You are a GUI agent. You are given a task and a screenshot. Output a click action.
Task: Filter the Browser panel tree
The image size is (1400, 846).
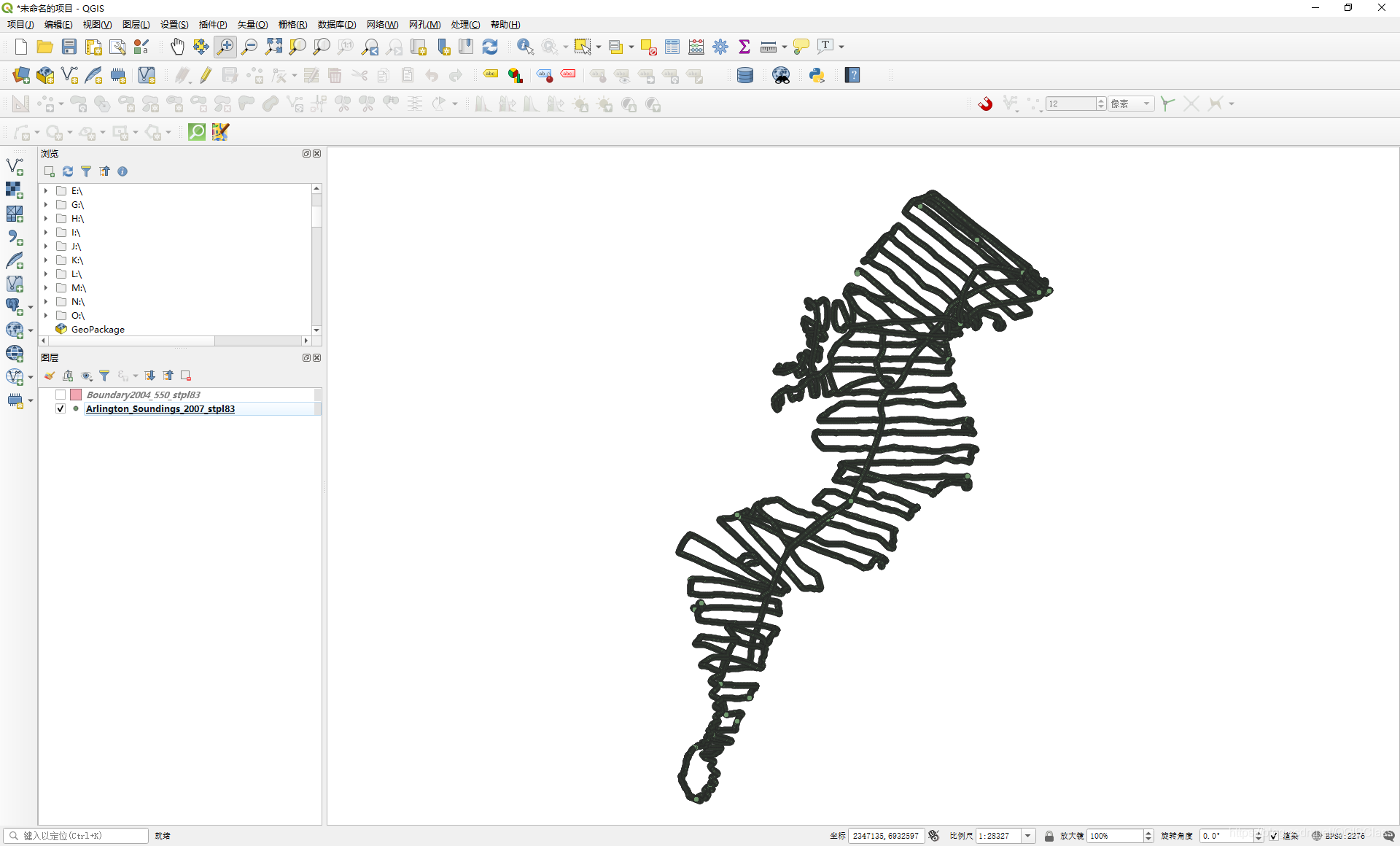86,171
